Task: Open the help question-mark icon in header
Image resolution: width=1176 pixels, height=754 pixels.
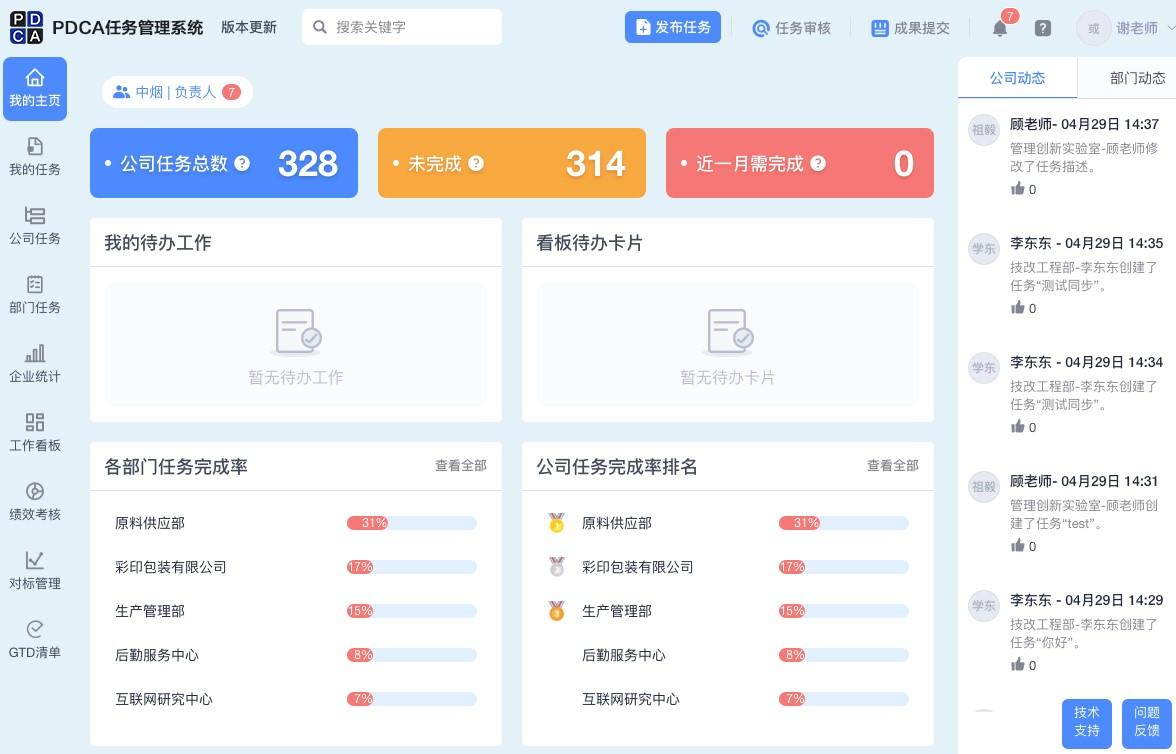Action: 1042,29
